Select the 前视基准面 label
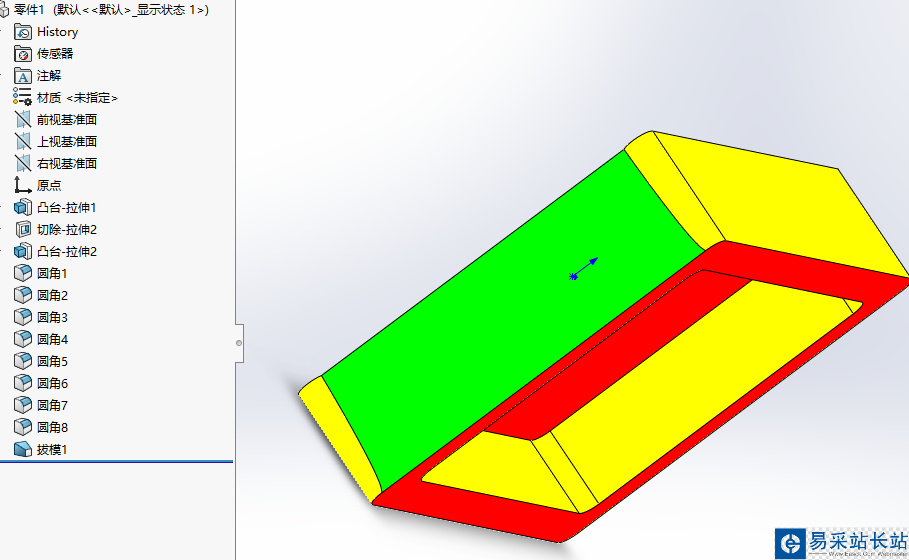The height and width of the screenshot is (560, 909). click(x=67, y=119)
